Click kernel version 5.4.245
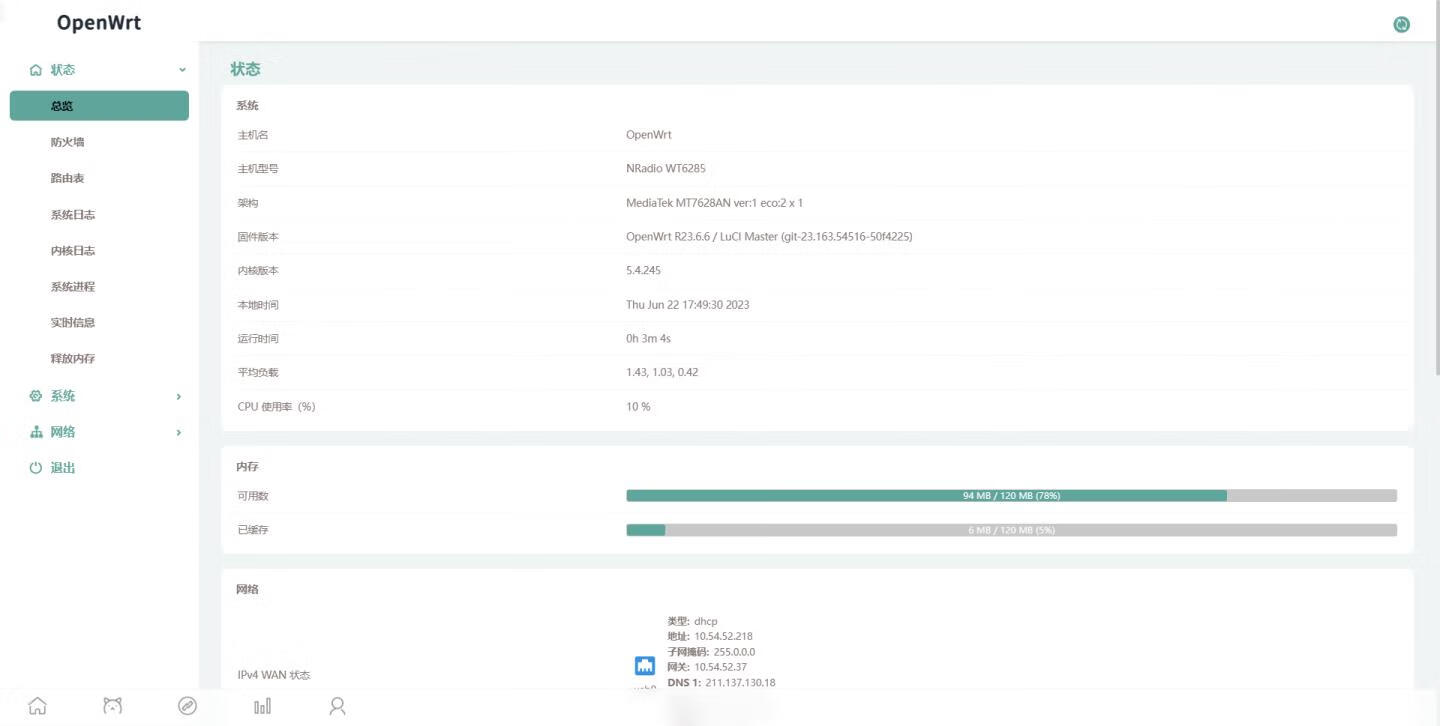 [x=643, y=271]
